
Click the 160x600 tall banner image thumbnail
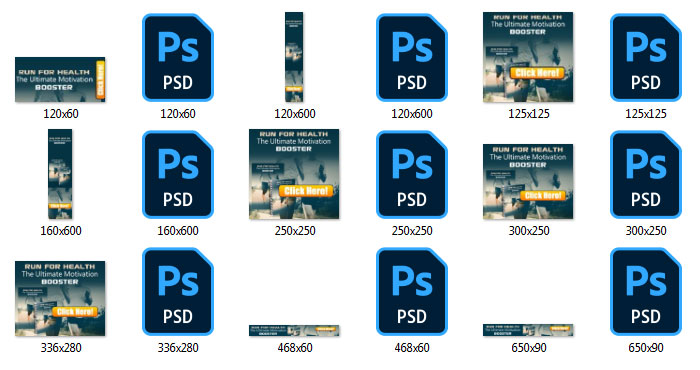60,174
